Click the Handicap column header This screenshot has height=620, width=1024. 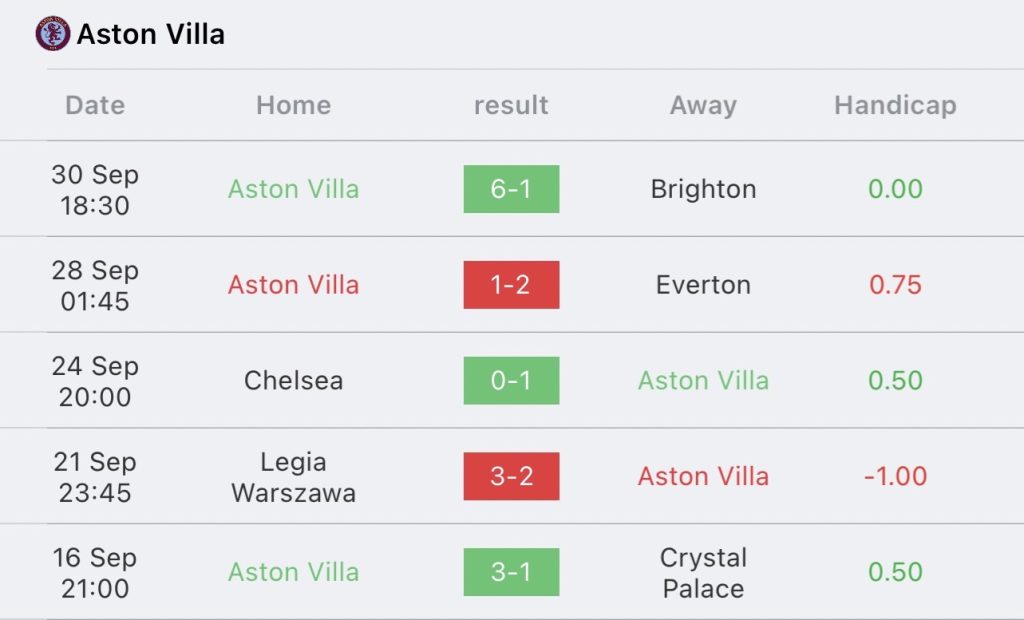pos(895,105)
